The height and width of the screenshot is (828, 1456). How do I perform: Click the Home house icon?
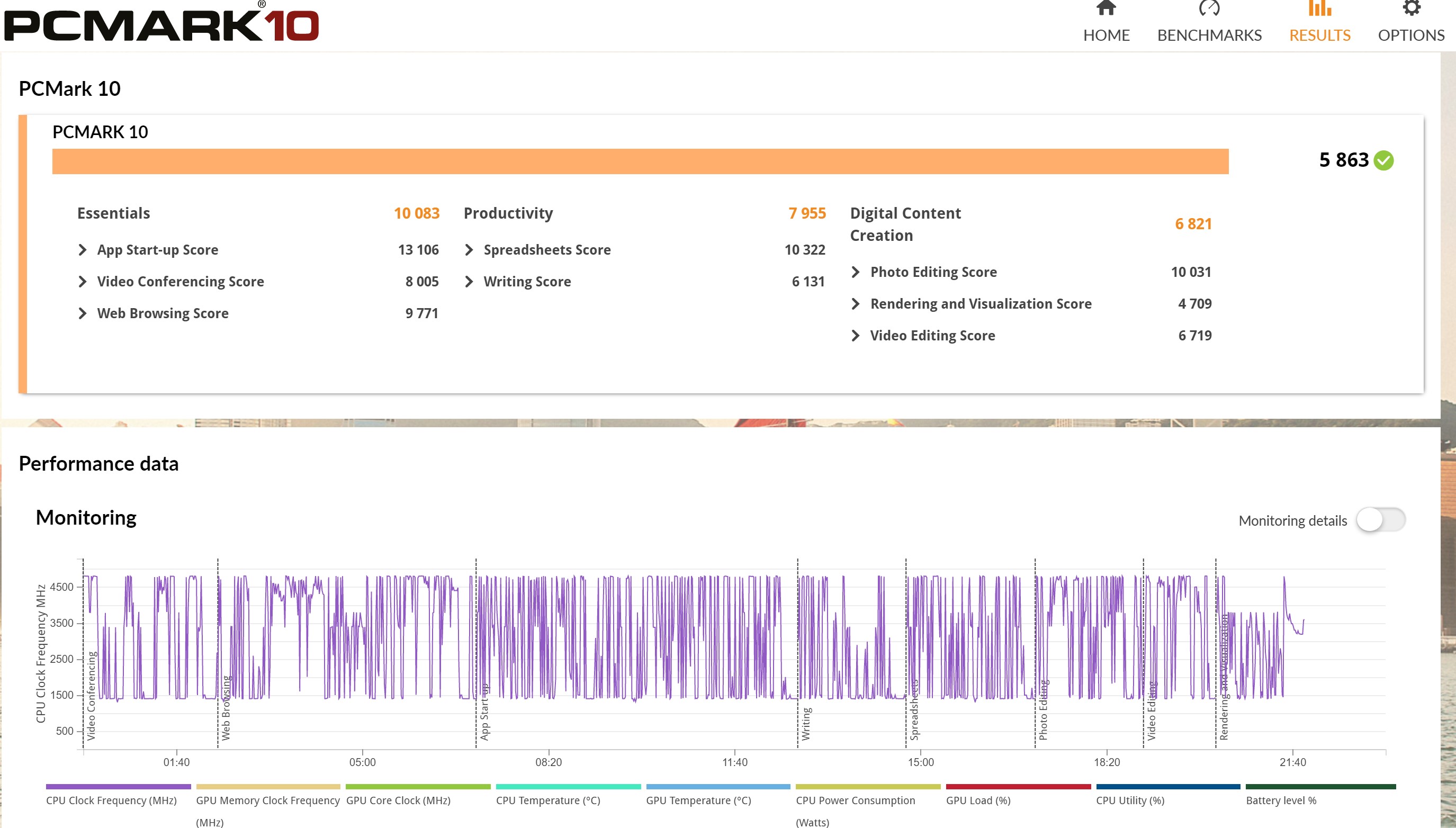[x=1106, y=8]
